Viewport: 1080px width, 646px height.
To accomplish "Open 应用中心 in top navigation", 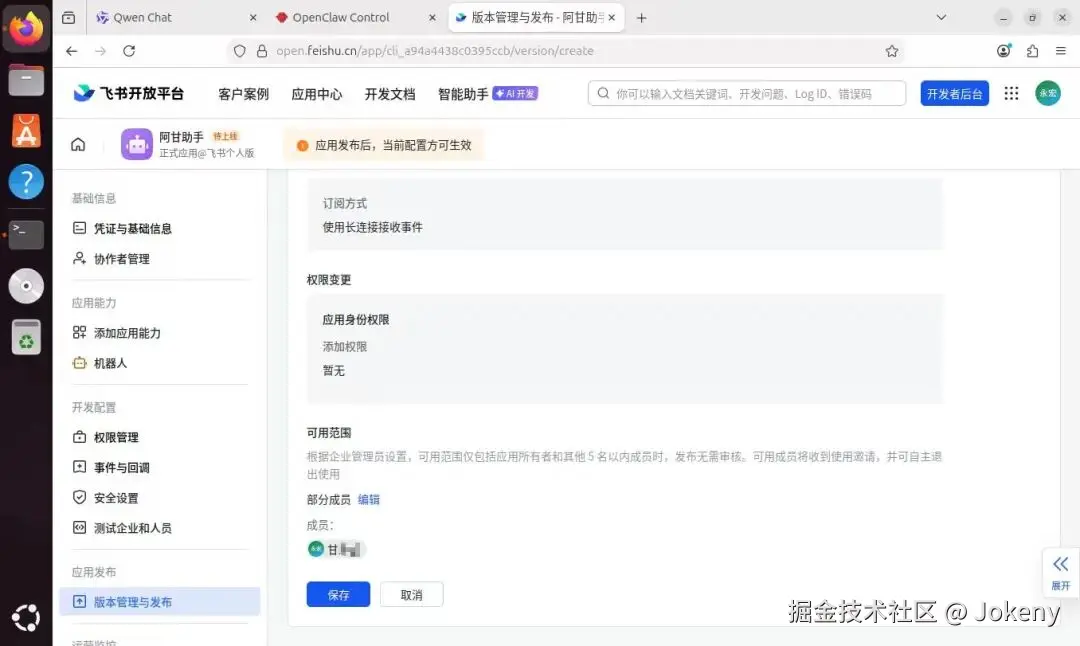I will (316, 94).
